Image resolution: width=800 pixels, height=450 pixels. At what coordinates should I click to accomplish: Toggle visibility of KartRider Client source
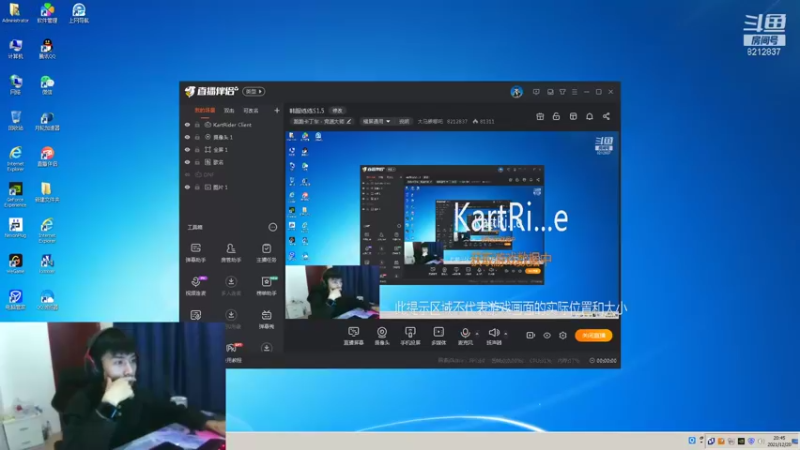187,124
